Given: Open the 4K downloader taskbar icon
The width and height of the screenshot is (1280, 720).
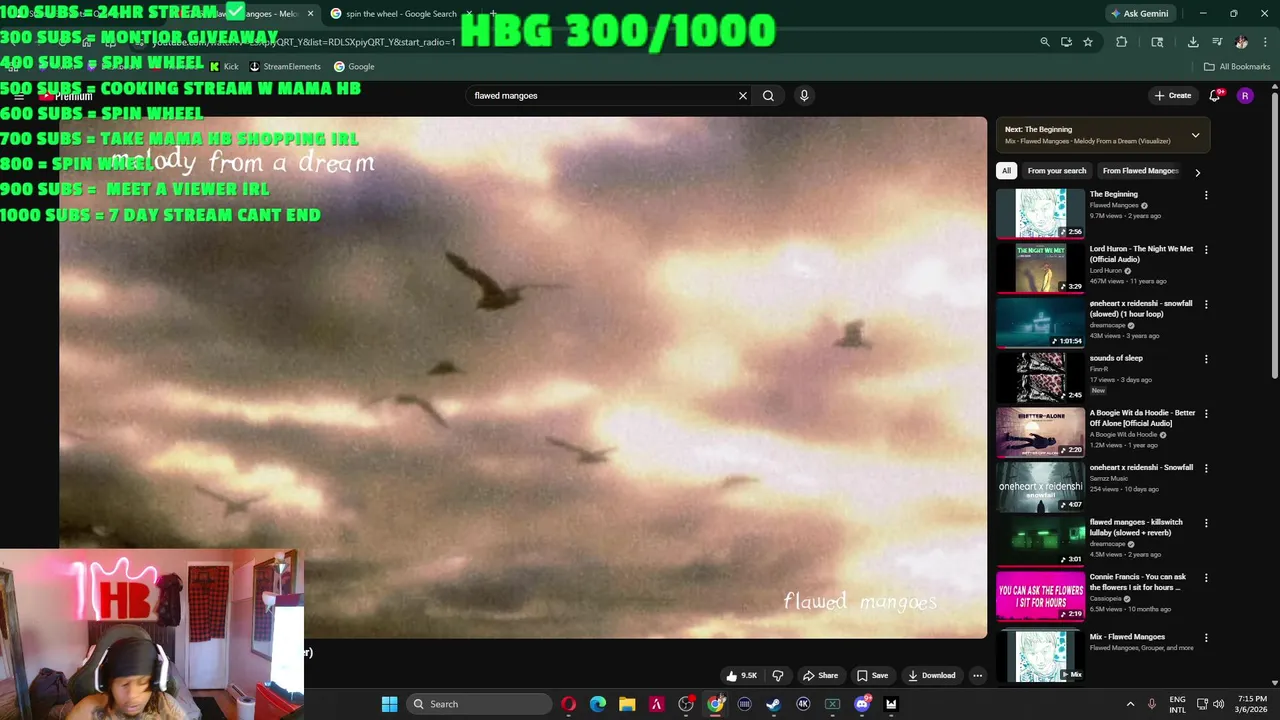Looking at the screenshot, I should [803, 704].
